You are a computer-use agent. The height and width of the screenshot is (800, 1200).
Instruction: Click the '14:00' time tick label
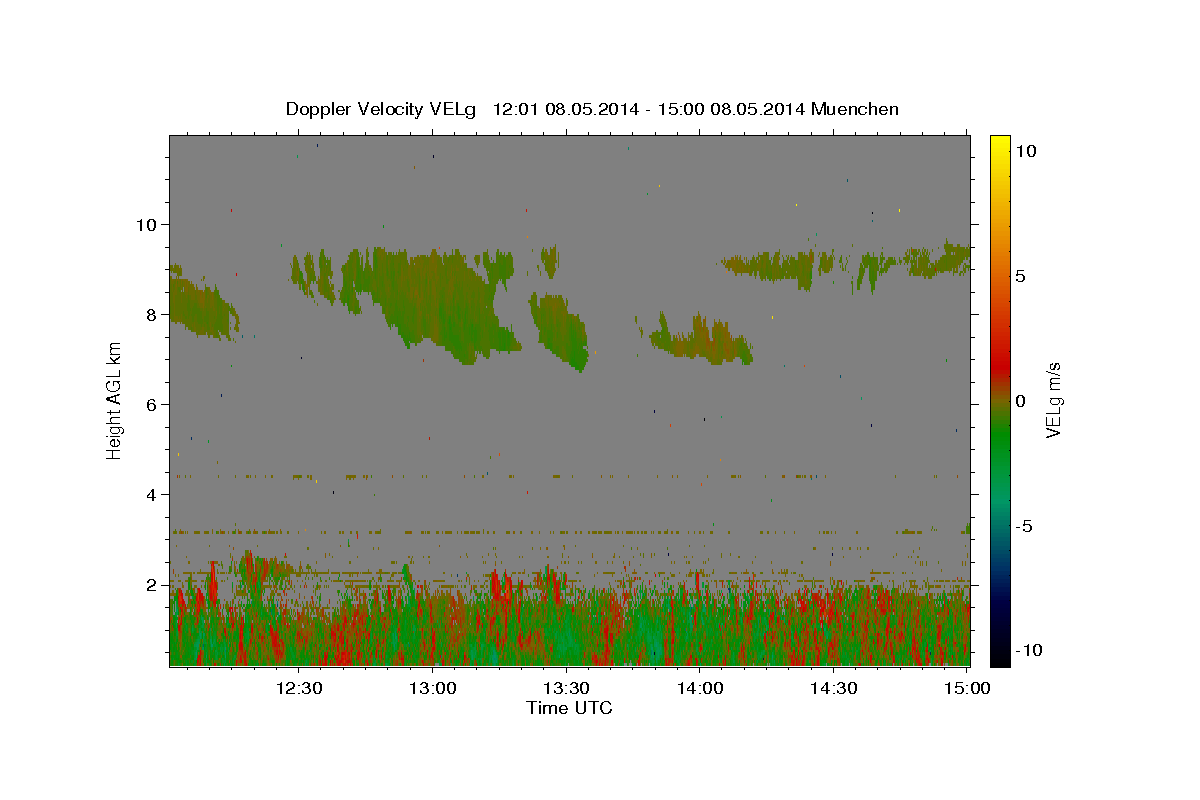coord(700,688)
